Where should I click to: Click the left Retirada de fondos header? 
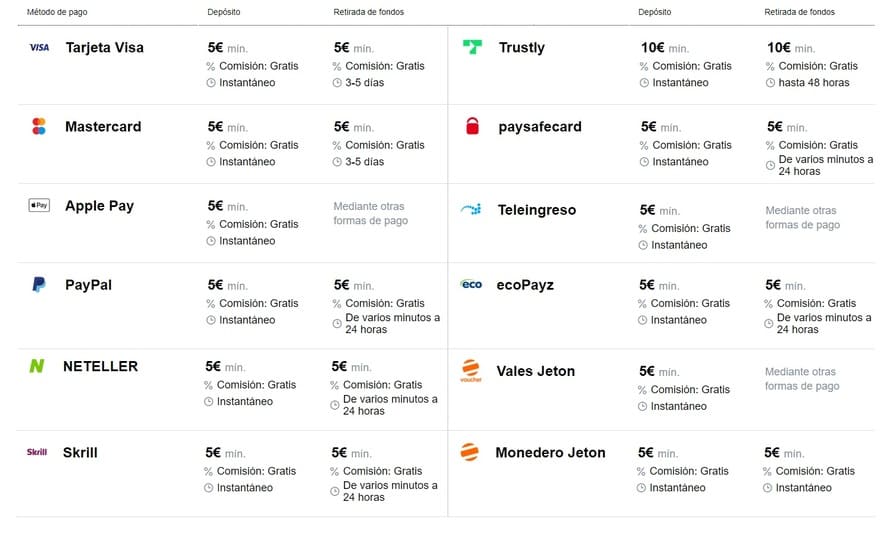coord(369,12)
